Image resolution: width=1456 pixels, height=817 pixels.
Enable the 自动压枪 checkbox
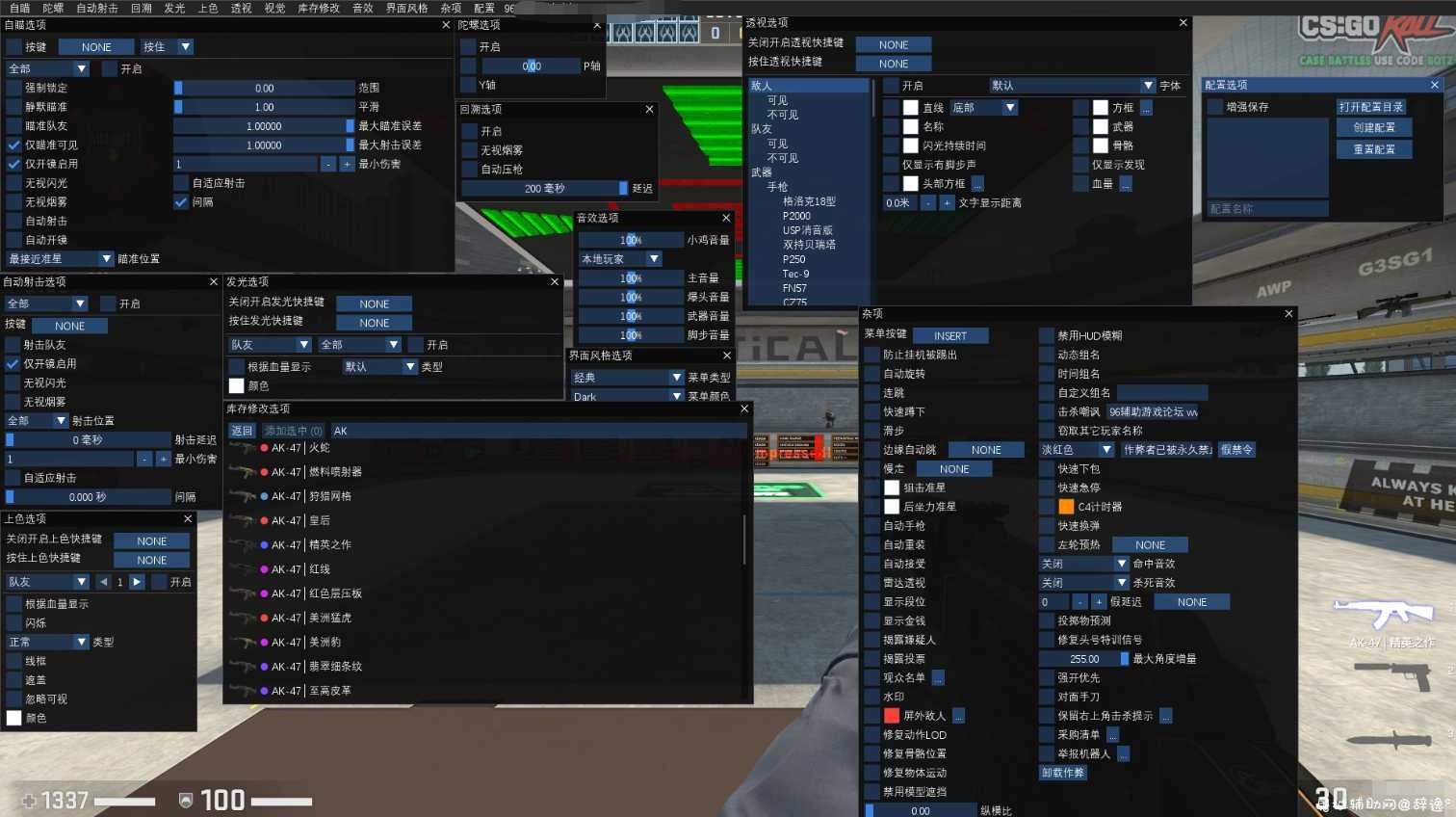[x=469, y=170]
